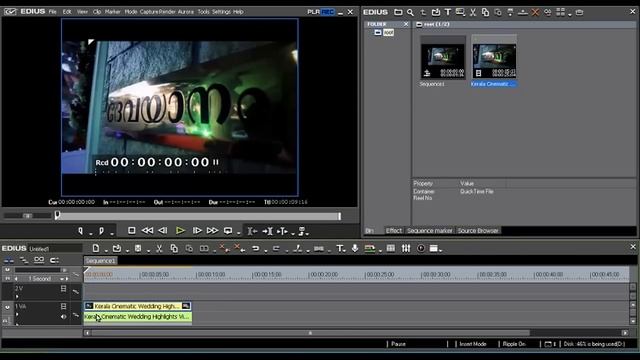Click Kerala Cinematic audio clip on track
Screen dimensions: 640x360
point(138,317)
